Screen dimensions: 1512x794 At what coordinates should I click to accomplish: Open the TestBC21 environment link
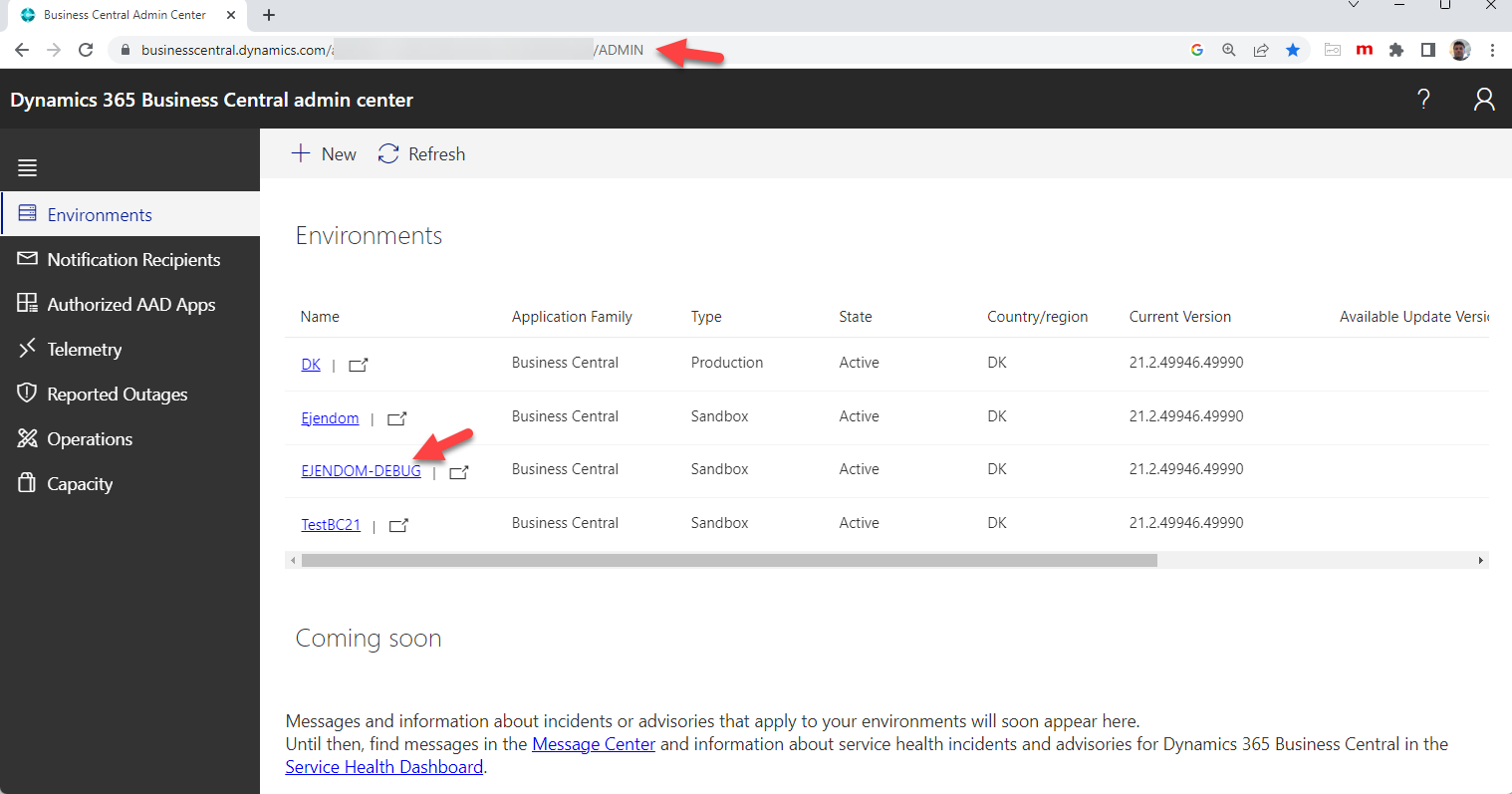coord(331,524)
